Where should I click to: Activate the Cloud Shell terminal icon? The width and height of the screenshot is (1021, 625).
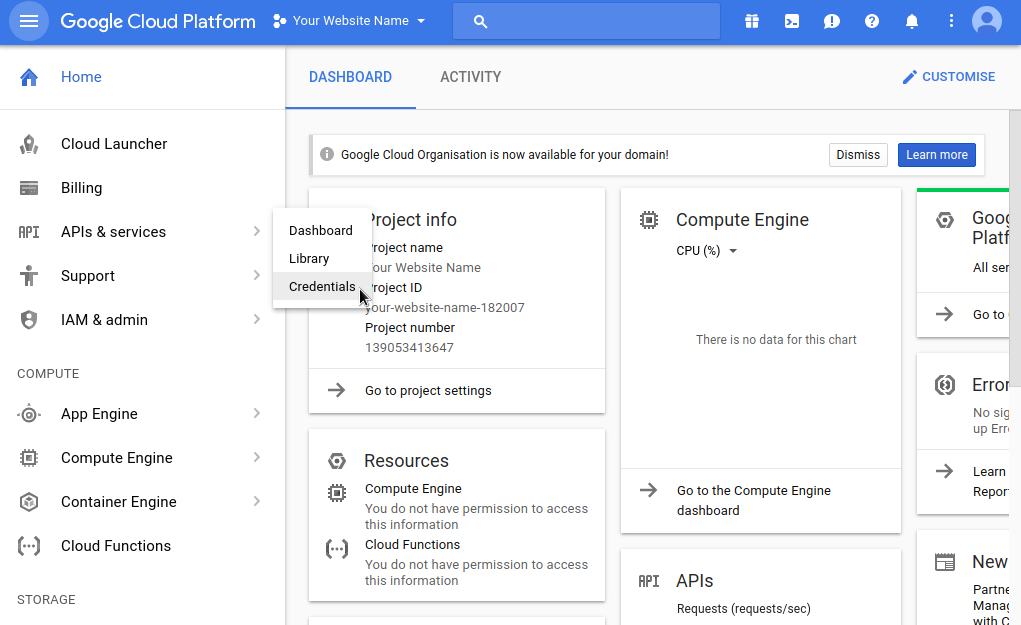point(792,21)
